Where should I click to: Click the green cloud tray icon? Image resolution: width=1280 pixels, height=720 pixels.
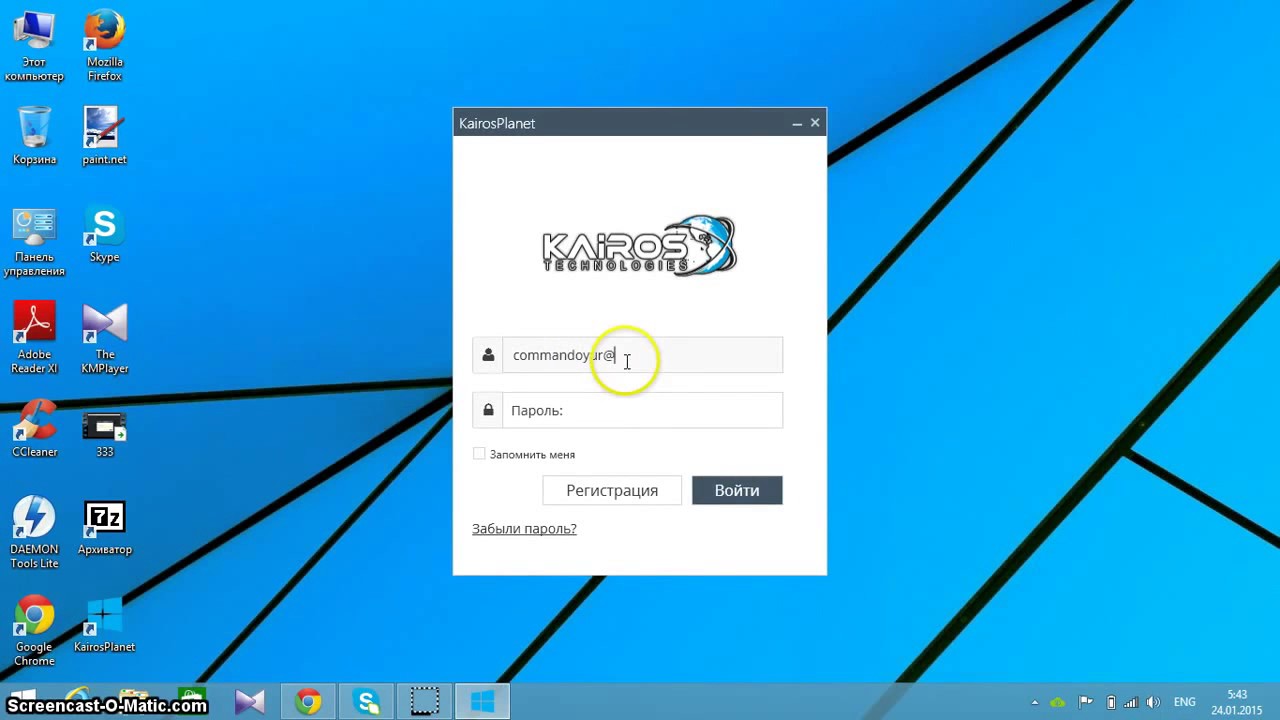pos(1058,703)
